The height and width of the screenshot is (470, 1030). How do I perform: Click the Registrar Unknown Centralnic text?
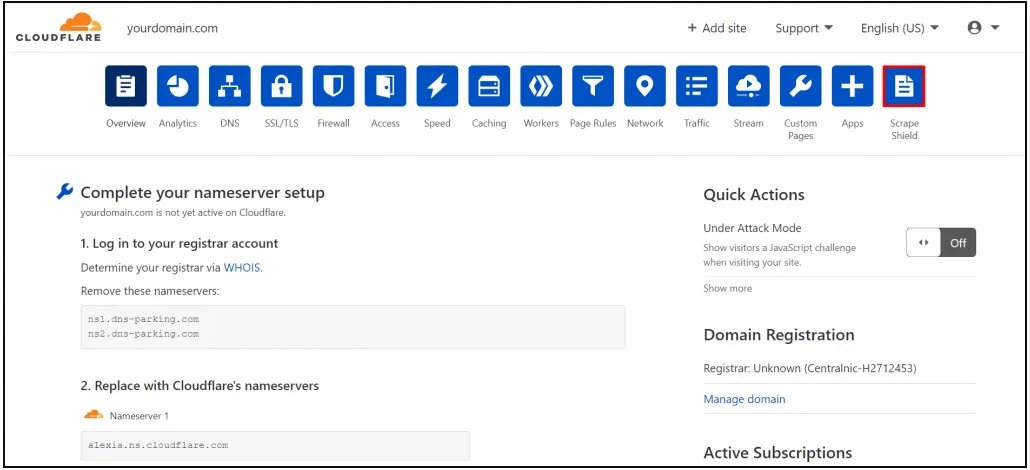(x=810, y=368)
